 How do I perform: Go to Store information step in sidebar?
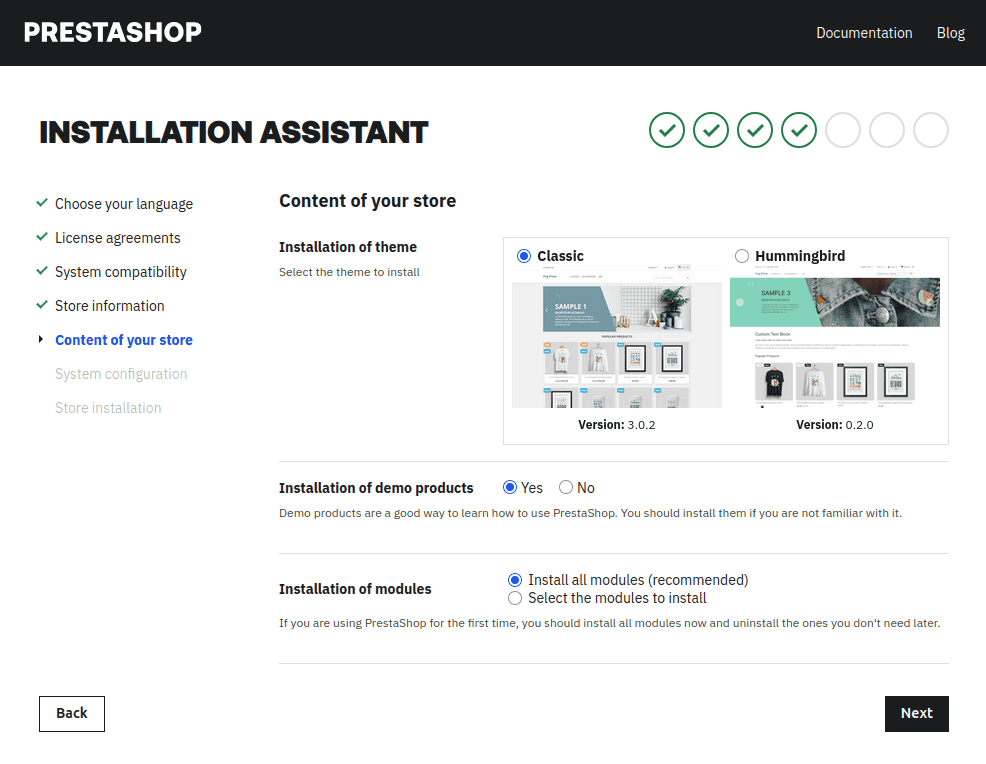[109, 306]
